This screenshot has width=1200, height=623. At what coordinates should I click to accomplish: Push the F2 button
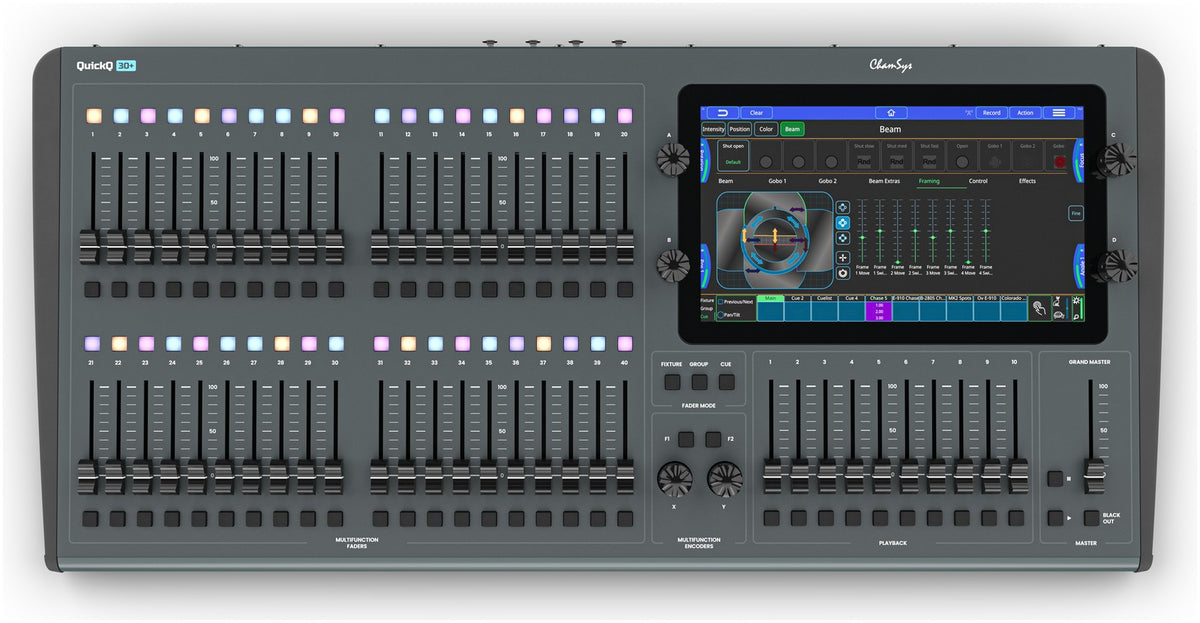pos(713,439)
